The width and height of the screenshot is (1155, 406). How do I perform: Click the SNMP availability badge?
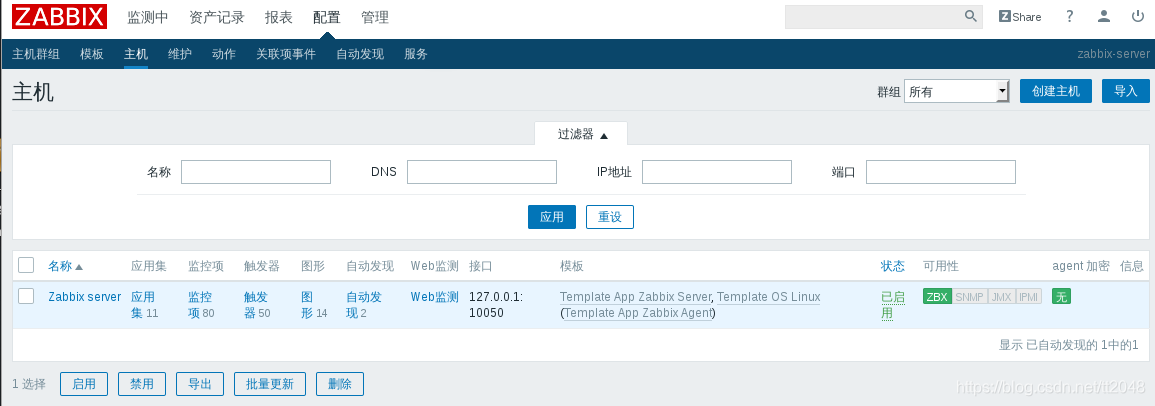(969, 297)
